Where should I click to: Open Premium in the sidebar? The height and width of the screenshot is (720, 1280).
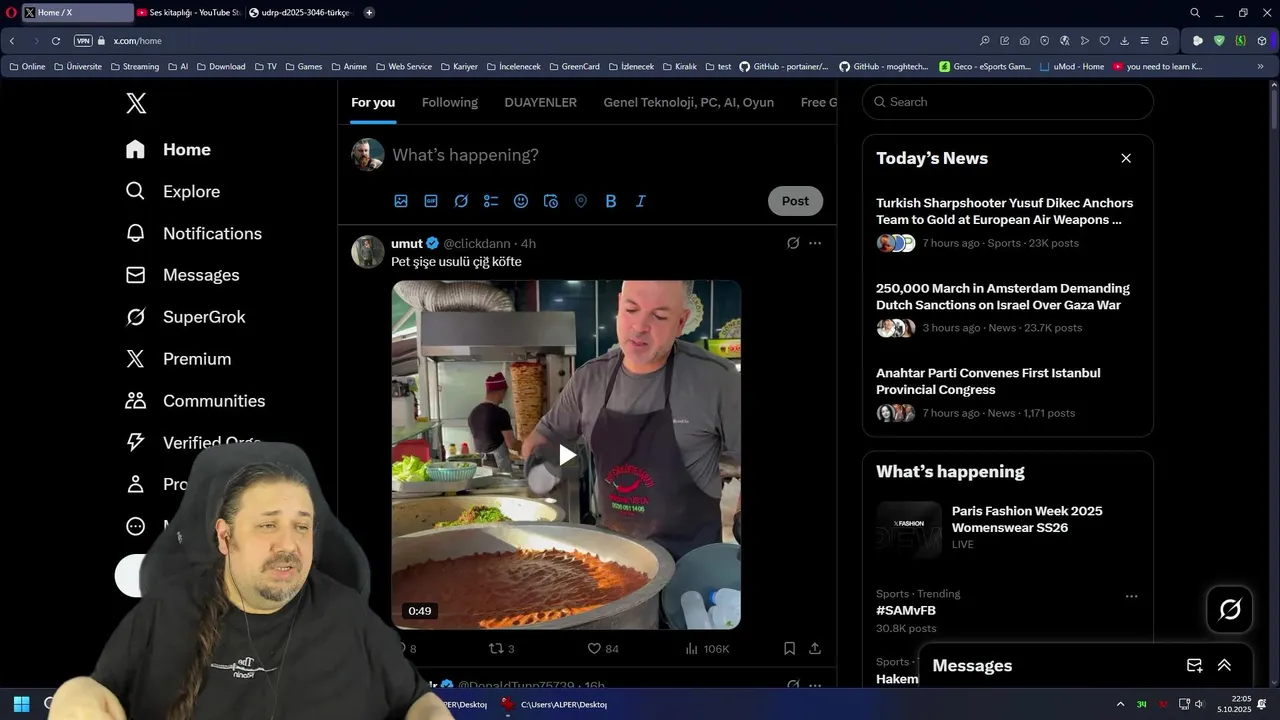(x=178, y=359)
